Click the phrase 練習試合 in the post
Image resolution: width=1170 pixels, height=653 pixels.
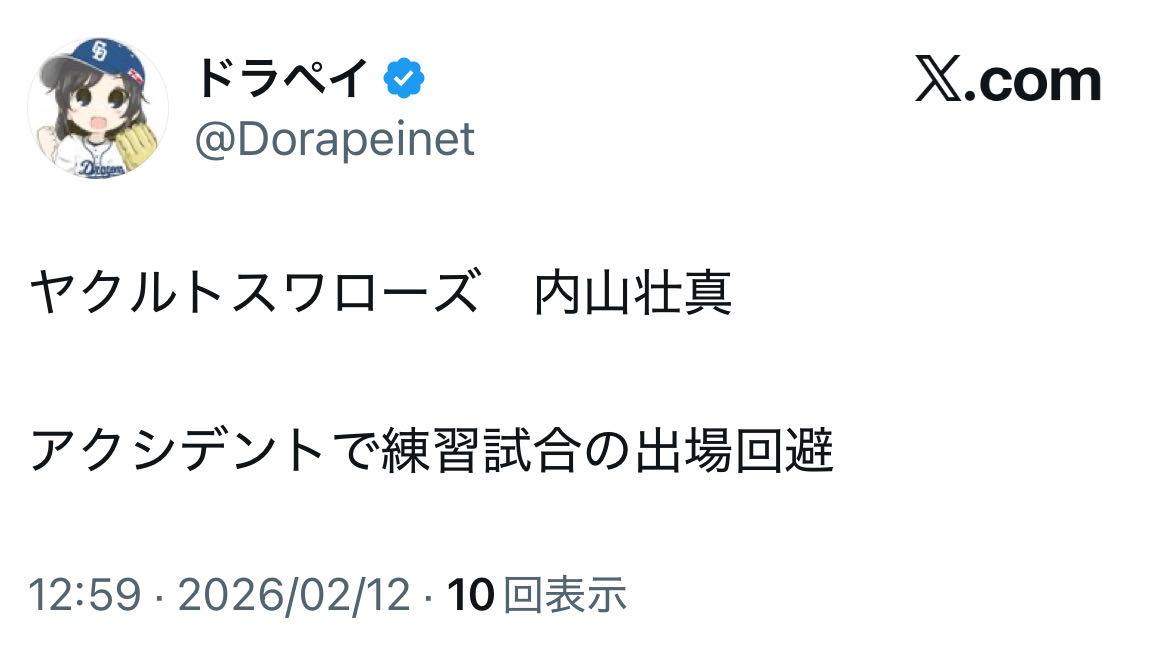click(x=482, y=453)
